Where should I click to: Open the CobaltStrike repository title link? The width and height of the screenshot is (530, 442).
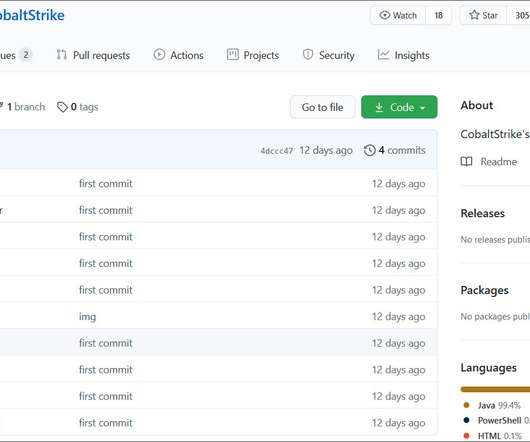pyautogui.click(x=32, y=15)
